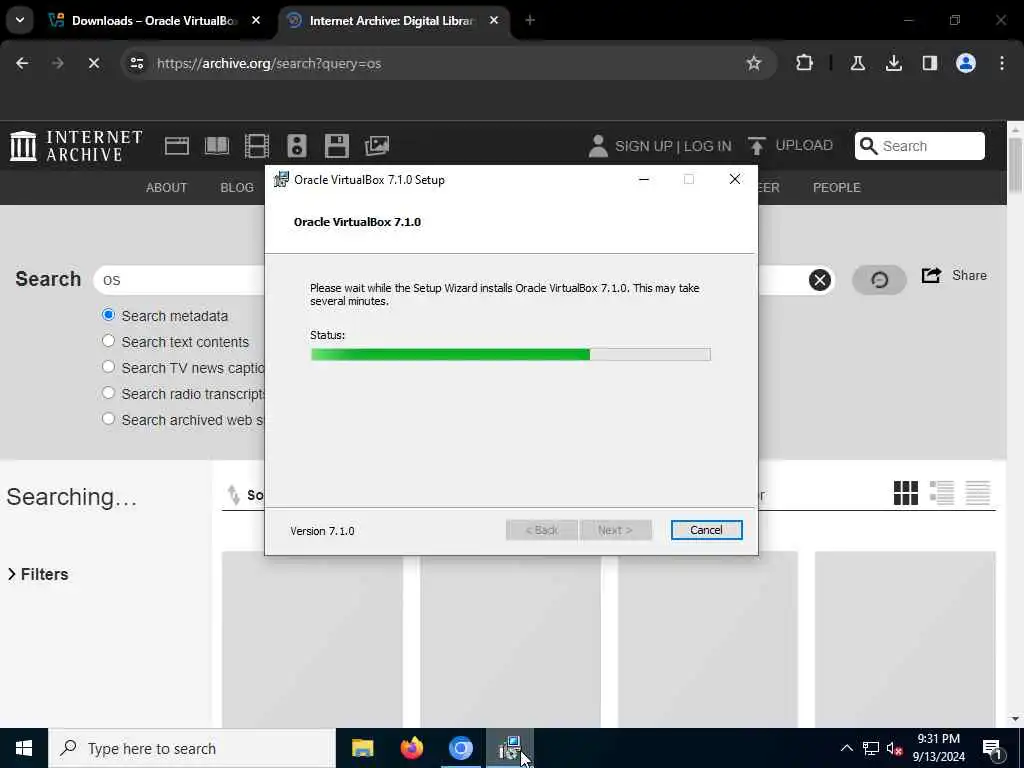Select Search archived web sites option
1024x768 pixels.
point(108,419)
